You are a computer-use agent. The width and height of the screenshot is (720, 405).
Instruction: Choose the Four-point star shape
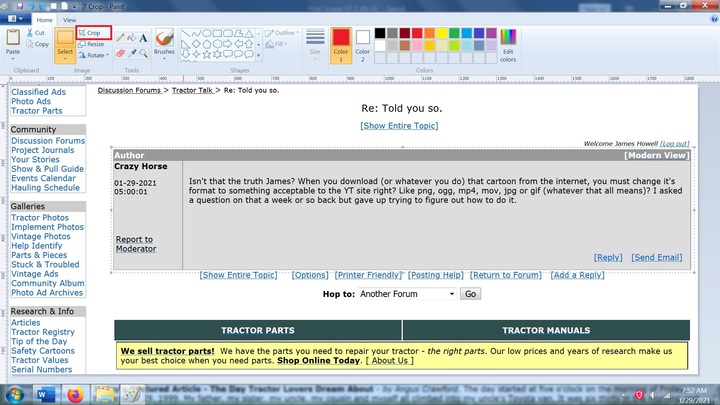pos(196,54)
